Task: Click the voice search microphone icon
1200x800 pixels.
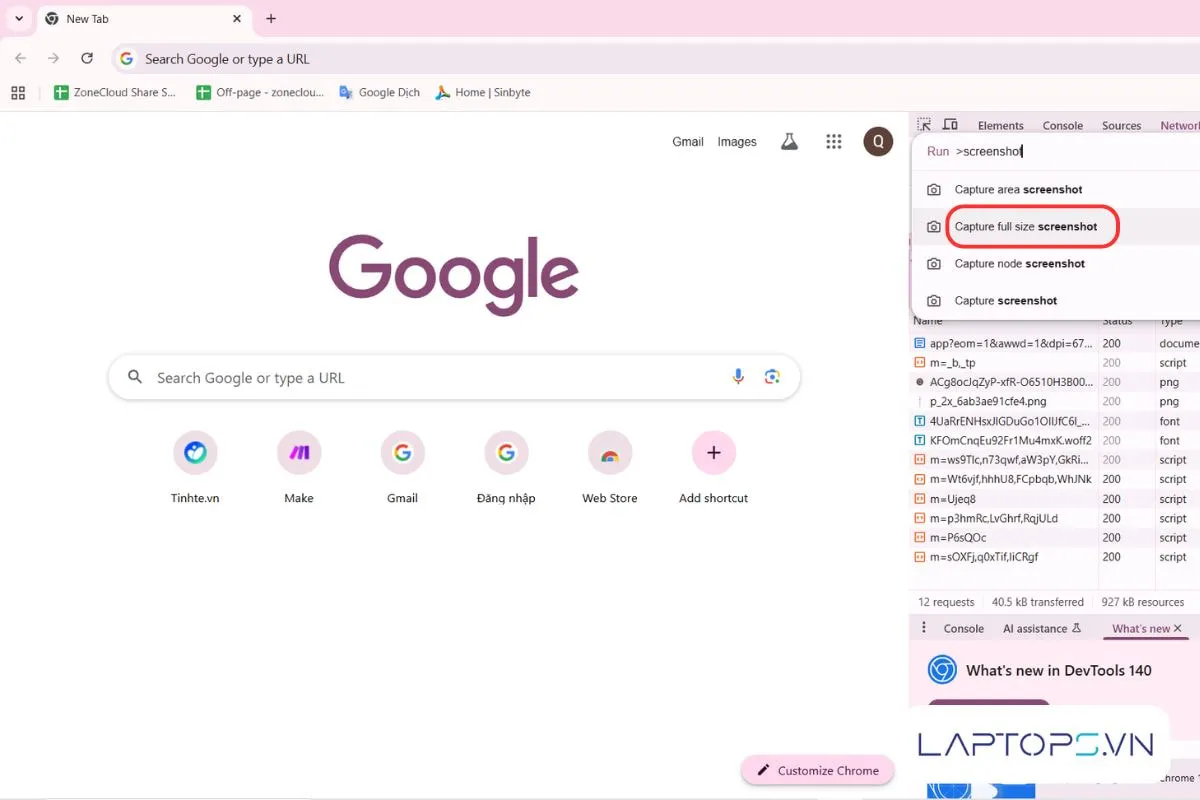Action: click(x=738, y=377)
